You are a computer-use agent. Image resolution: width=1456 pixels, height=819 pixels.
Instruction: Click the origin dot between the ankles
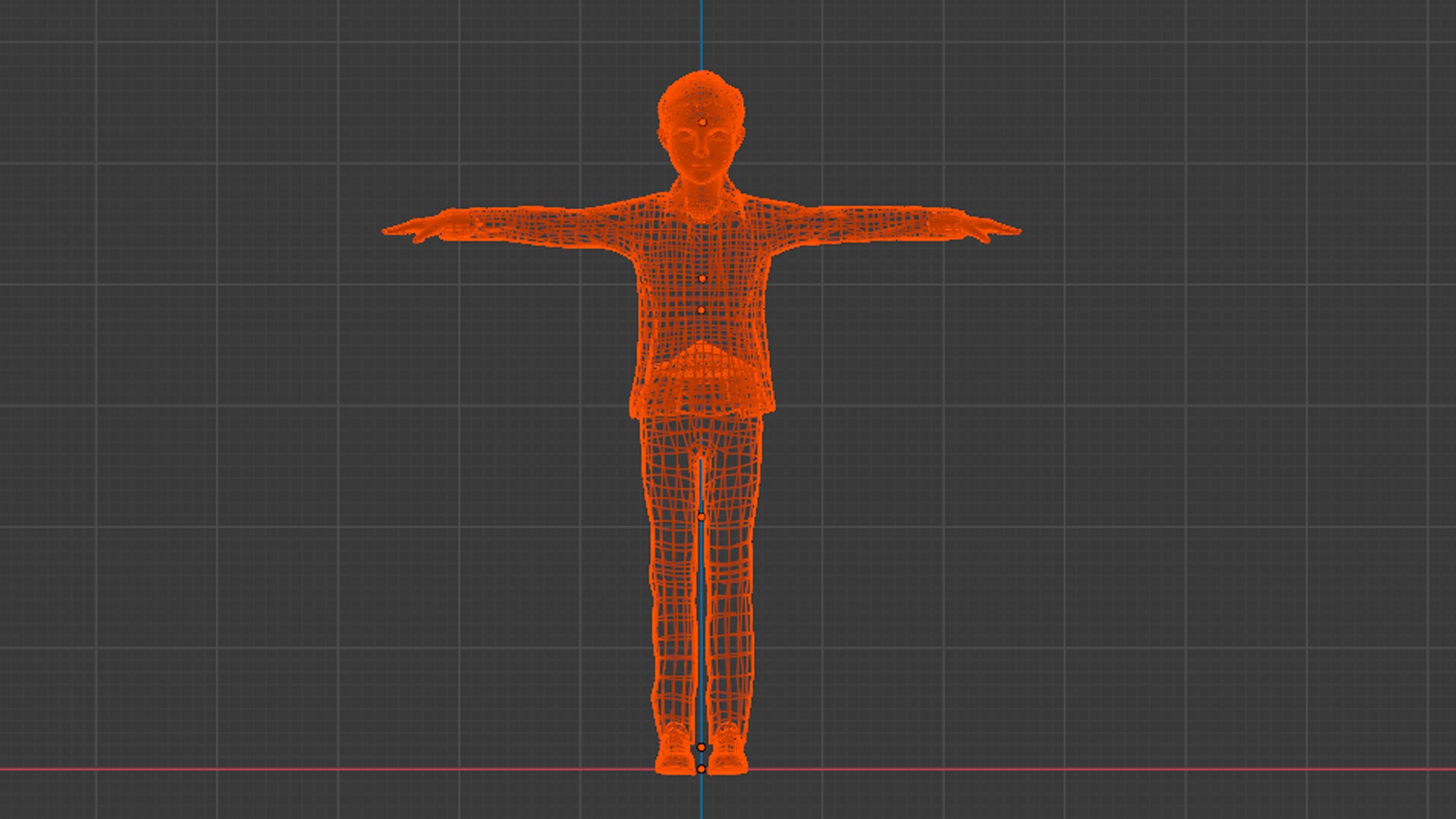point(701,748)
